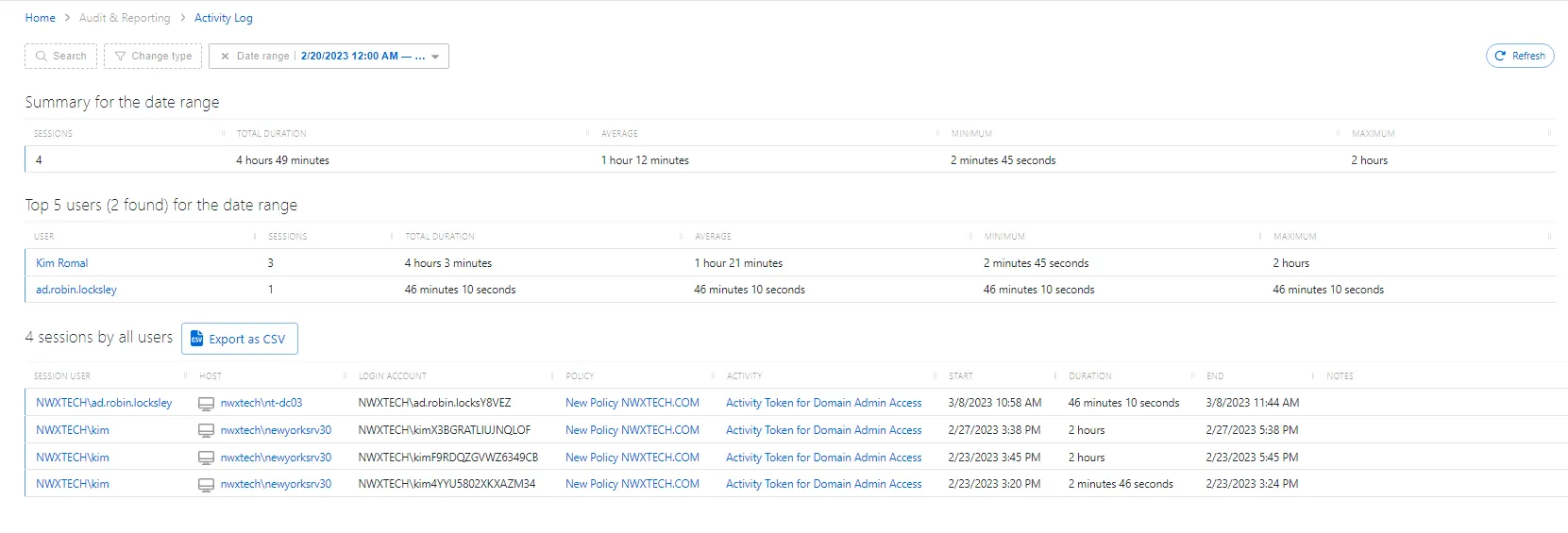Sort top users table by USER column
This screenshot has width=1568, height=533.
(x=44, y=237)
